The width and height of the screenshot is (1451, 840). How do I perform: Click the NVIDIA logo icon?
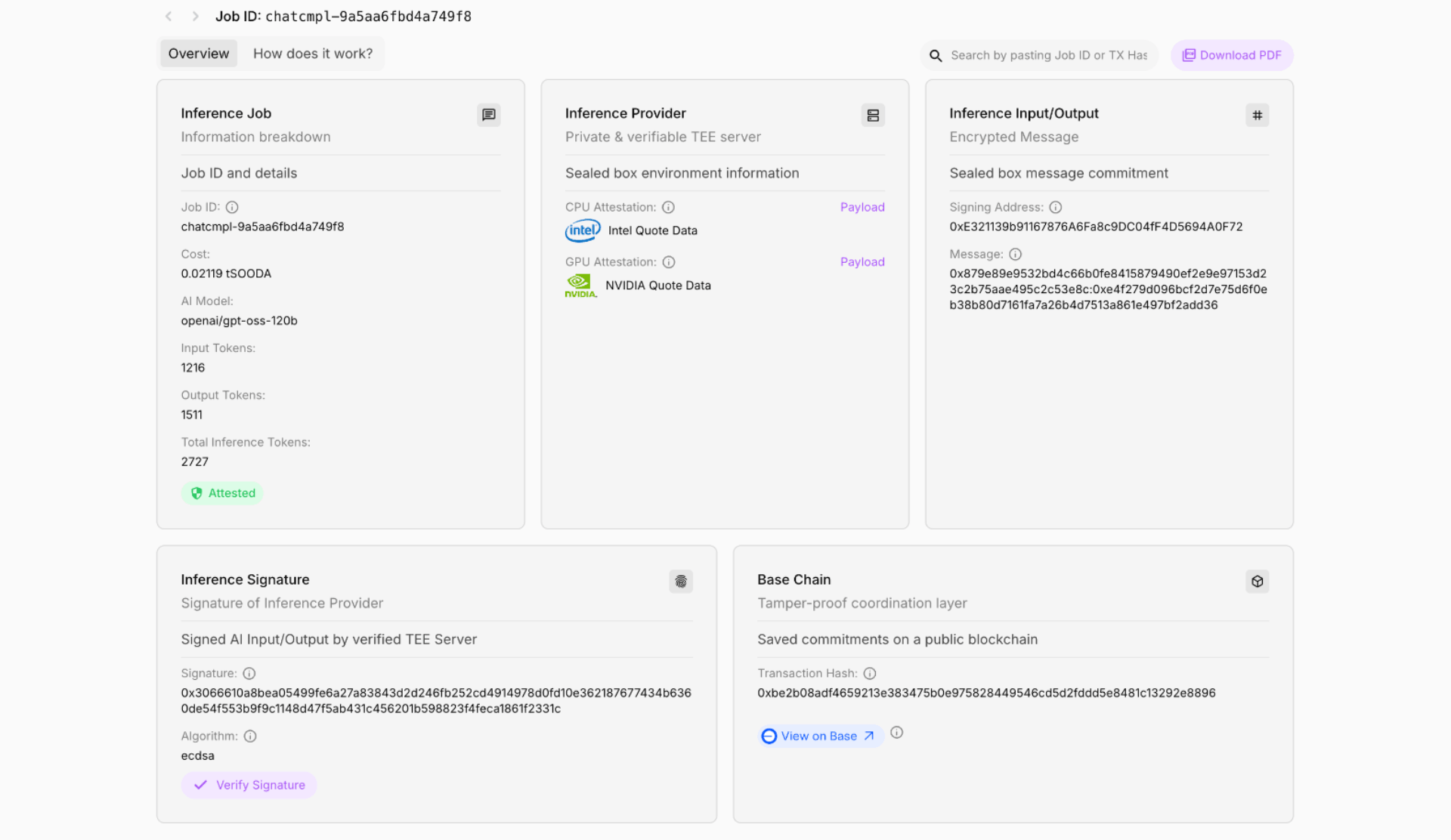click(x=580, y=286)
